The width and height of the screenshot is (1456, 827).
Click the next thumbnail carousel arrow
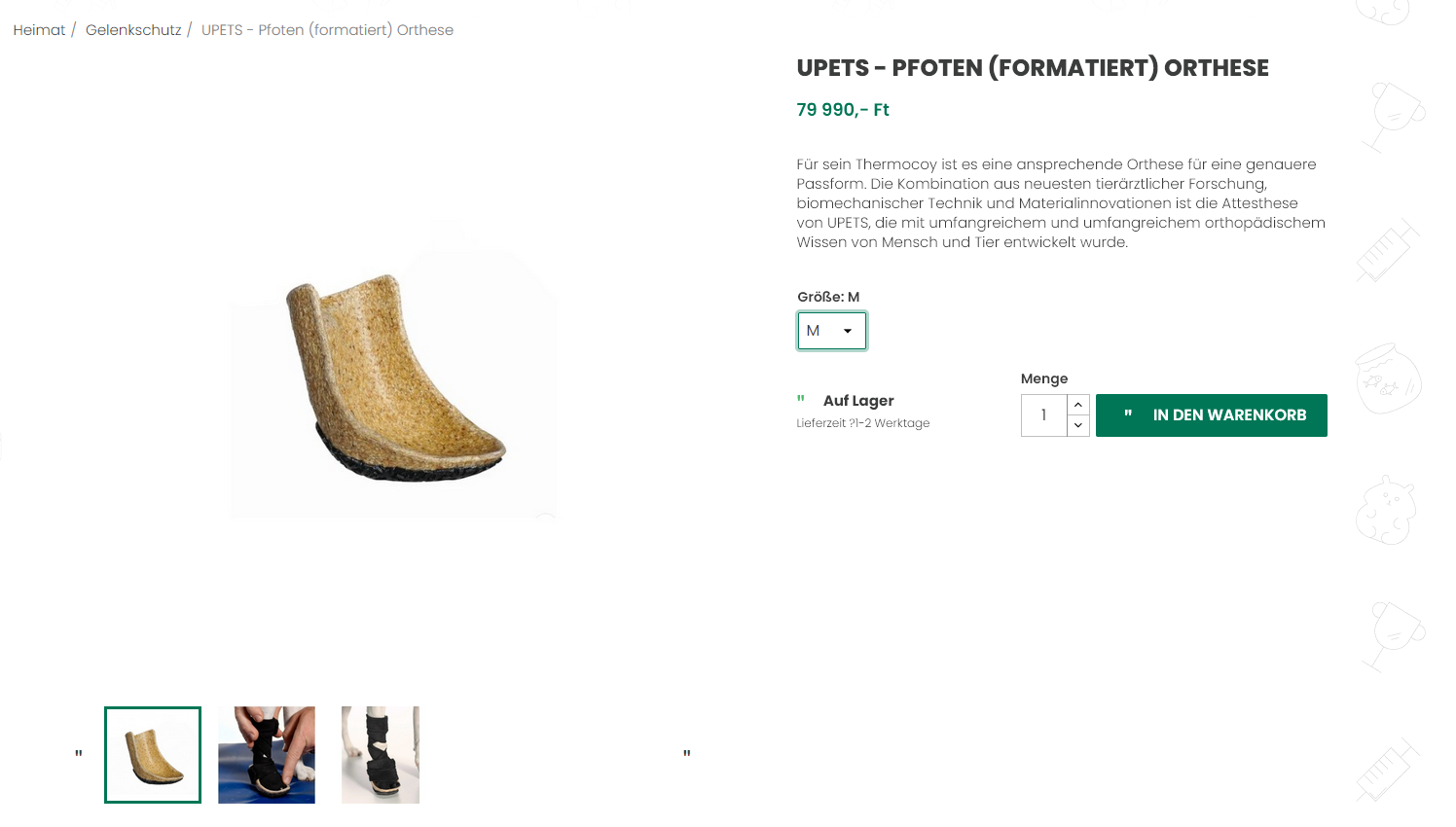tap(687, 754)
